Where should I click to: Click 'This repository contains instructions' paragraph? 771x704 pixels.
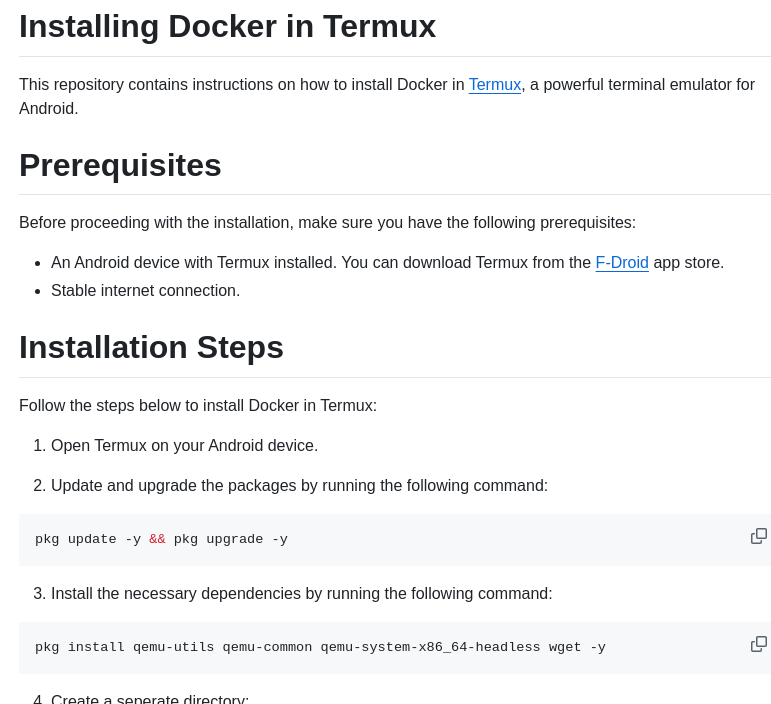387,96
